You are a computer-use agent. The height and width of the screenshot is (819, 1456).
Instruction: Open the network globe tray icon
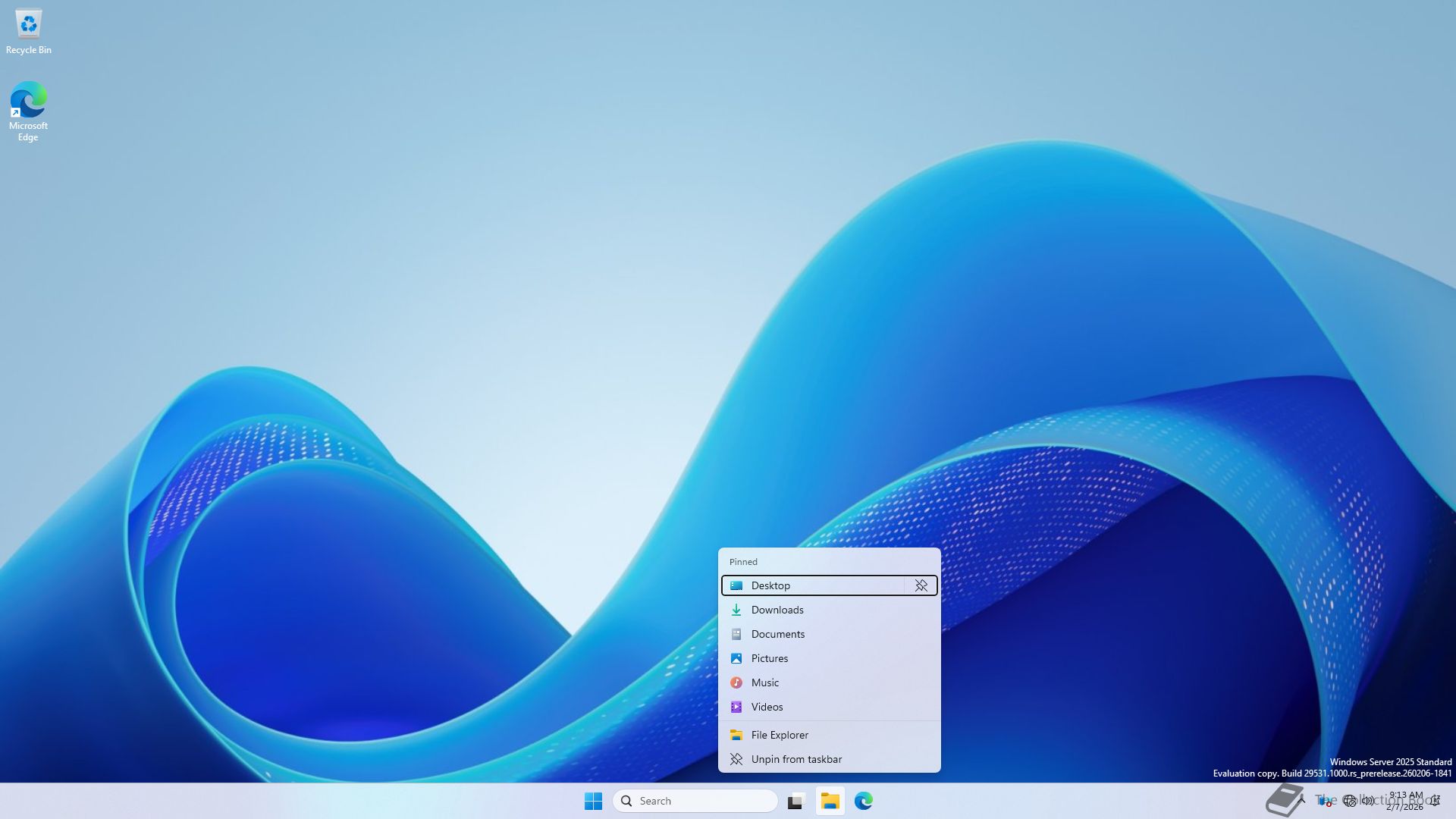1349,801
